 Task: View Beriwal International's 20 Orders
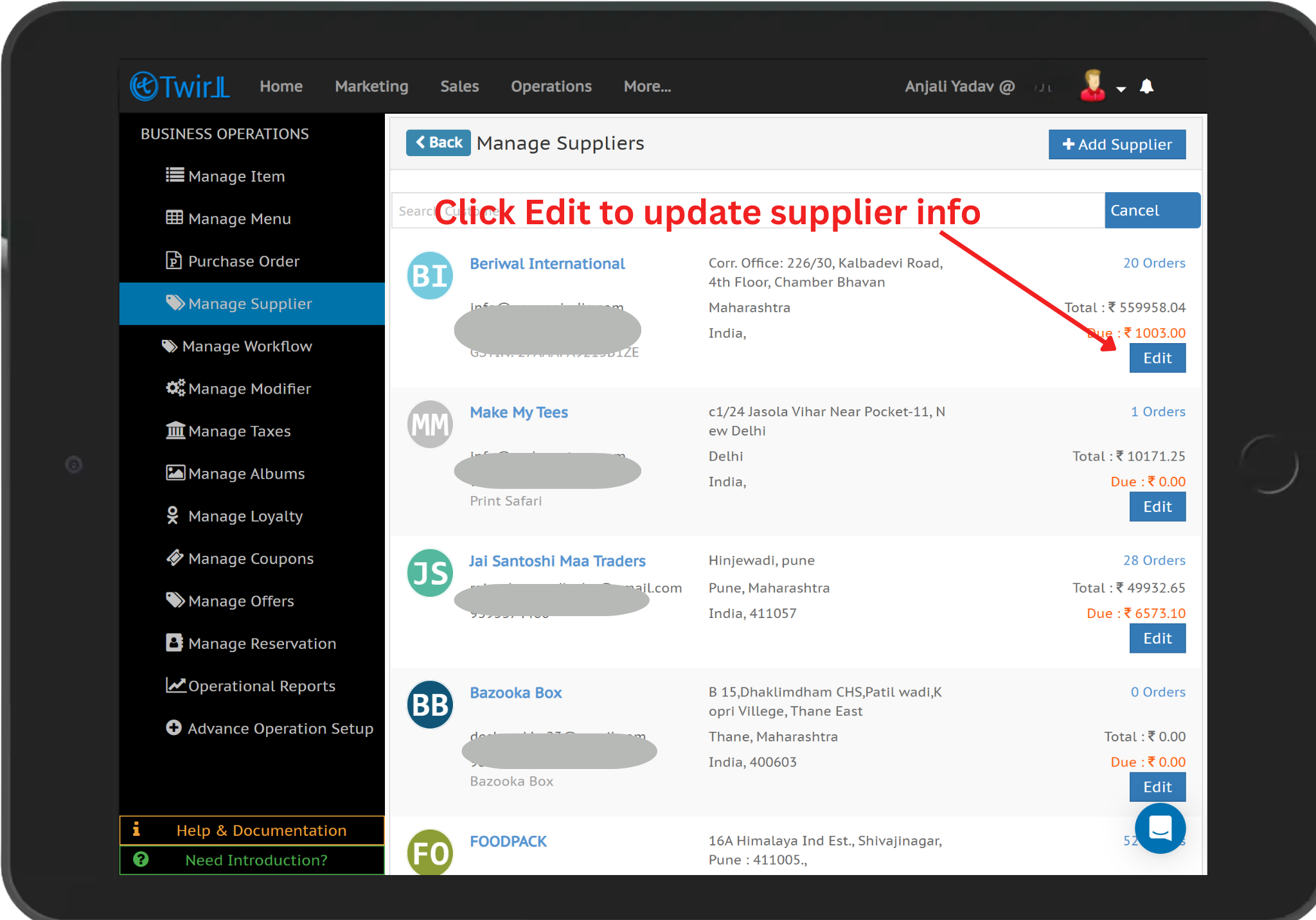1154,263
